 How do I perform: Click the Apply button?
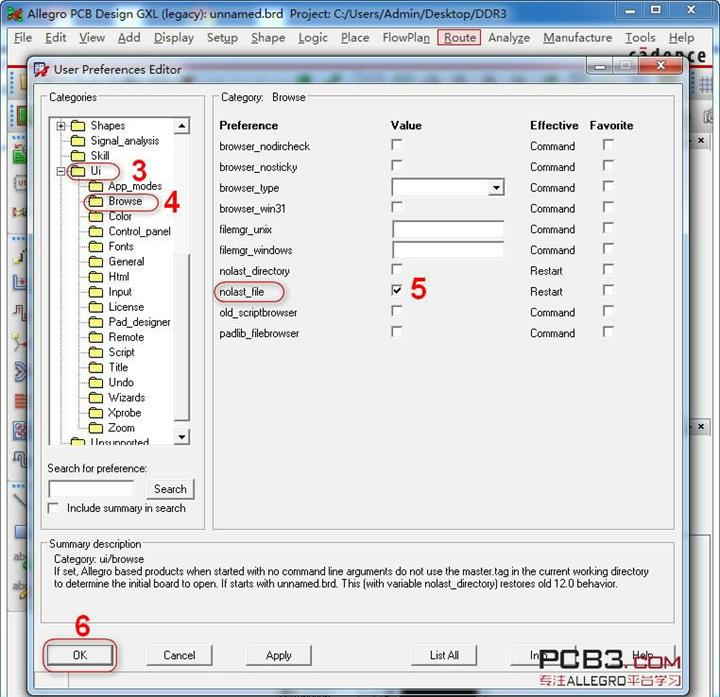[x=279, y=655]
